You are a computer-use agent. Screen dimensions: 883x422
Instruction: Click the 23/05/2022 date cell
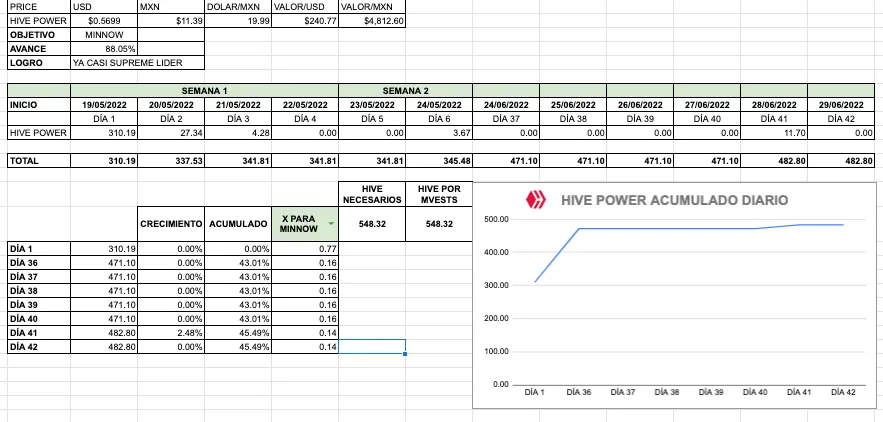(x=372, y=105)
